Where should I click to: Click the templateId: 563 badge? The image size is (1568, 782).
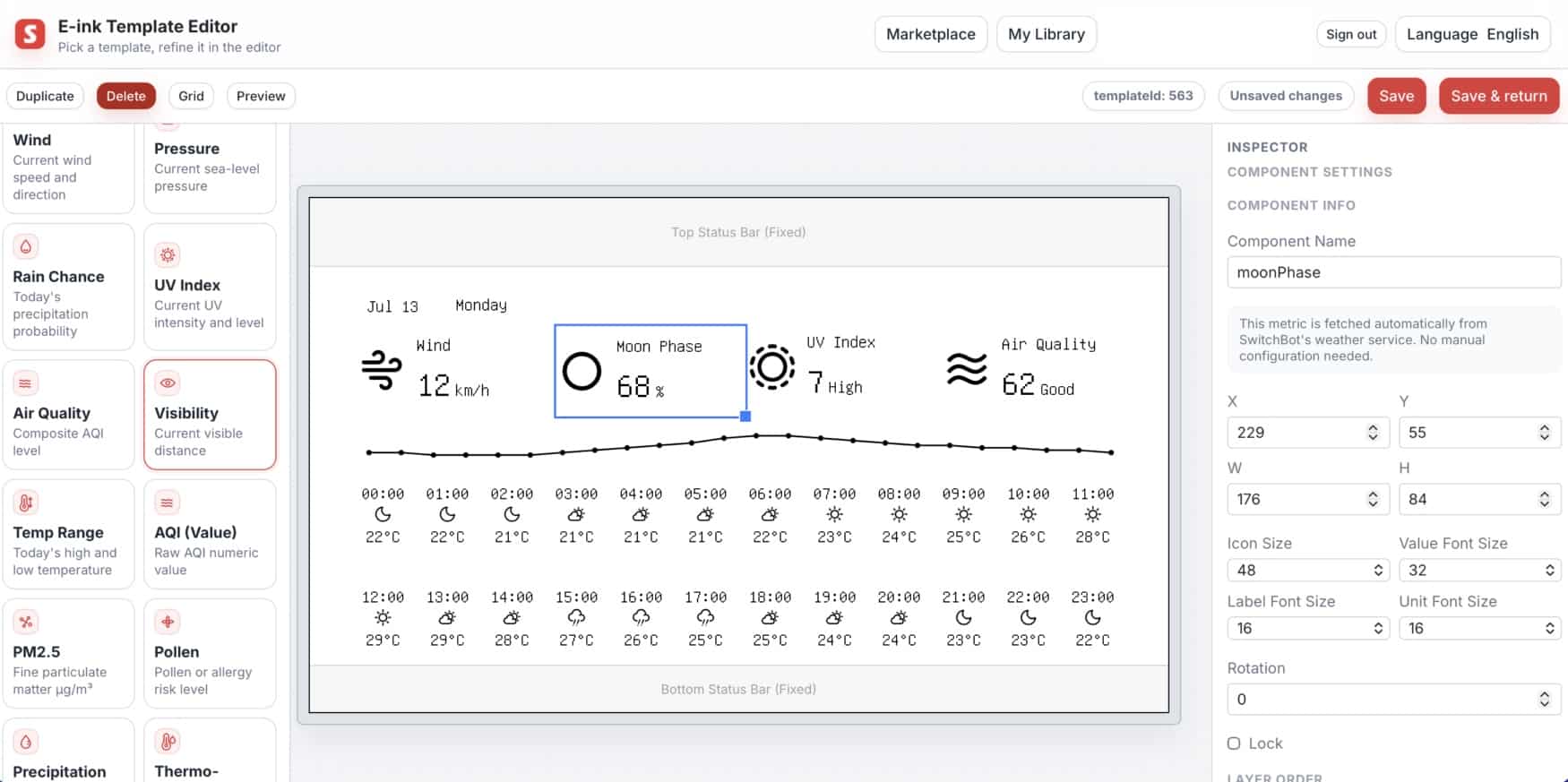point(1143,96)
